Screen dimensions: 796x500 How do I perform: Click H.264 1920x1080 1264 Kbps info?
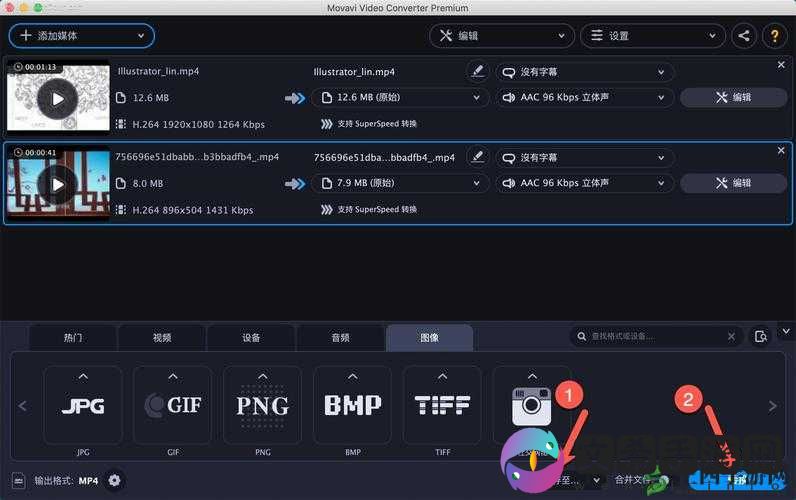(198, 124)
